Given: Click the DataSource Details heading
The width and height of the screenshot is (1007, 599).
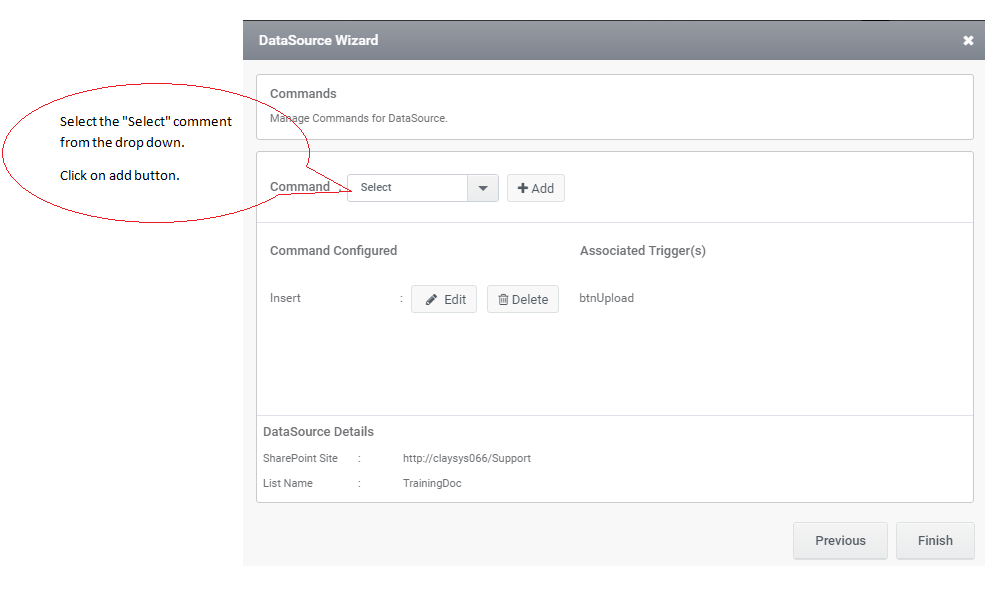Looking at the screenshot, I should click(x=319, y=431).
